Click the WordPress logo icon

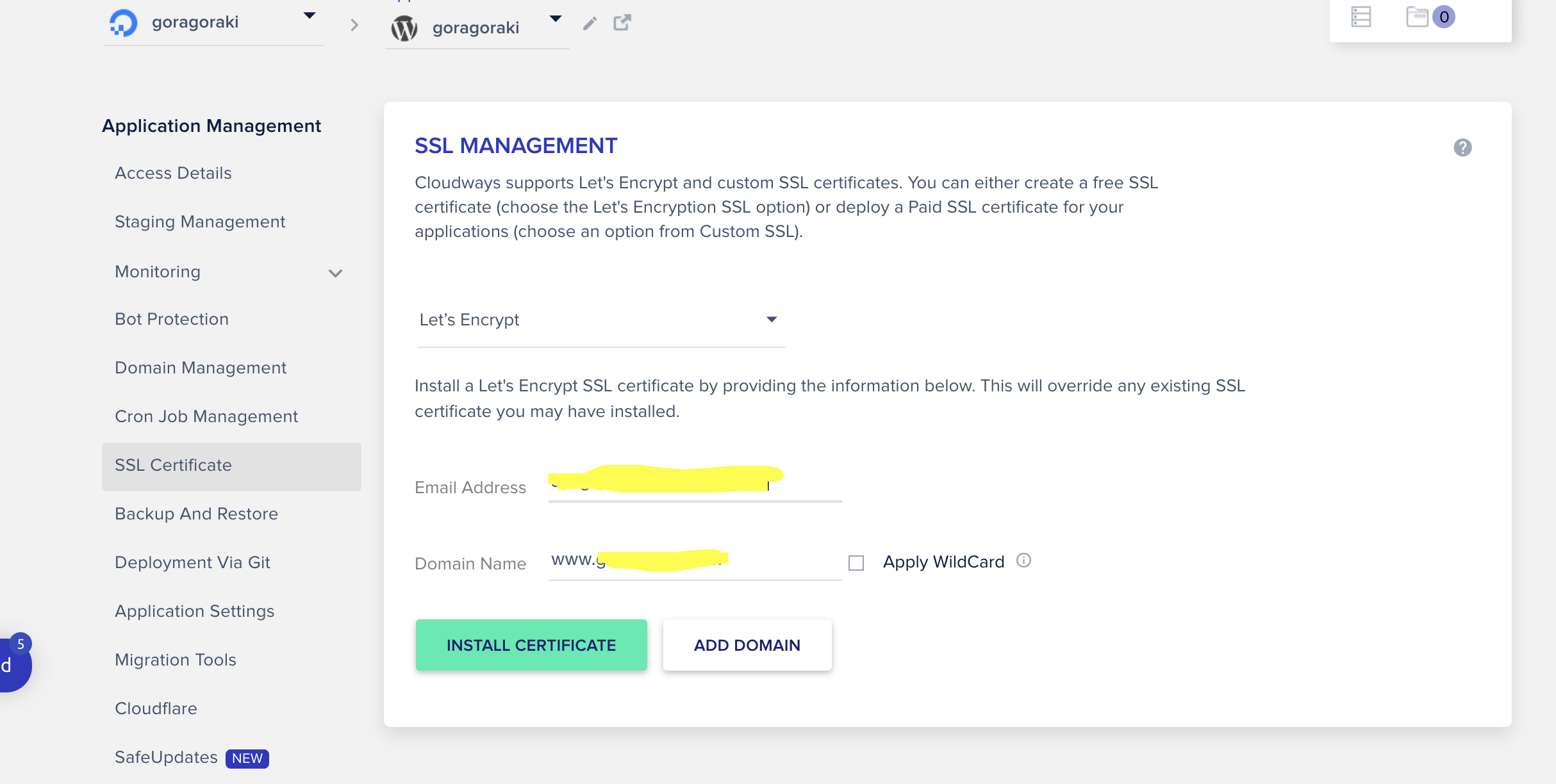(404, 28)
